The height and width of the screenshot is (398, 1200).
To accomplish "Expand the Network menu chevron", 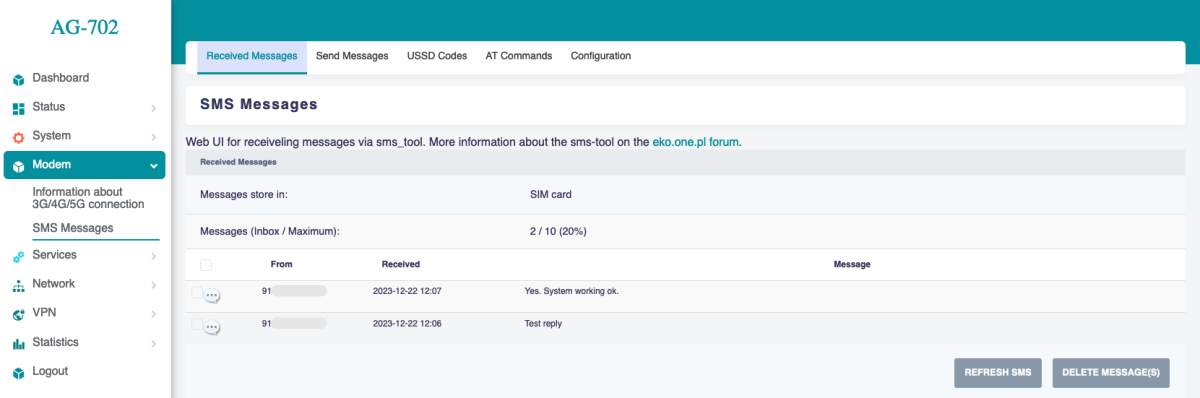I will [x=153, y=284].
